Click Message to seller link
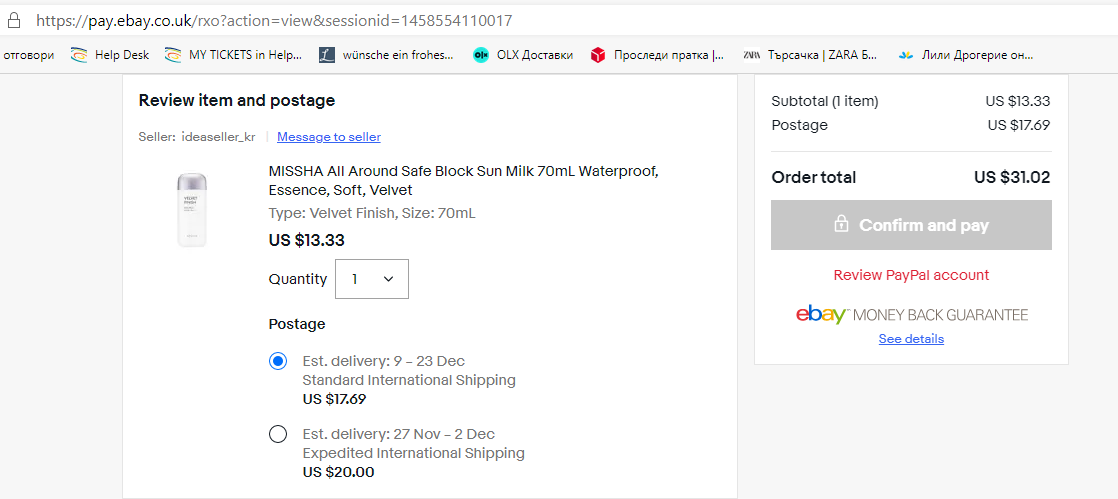This screenshot has width=1118, height=499. click(x=328, y=137)
